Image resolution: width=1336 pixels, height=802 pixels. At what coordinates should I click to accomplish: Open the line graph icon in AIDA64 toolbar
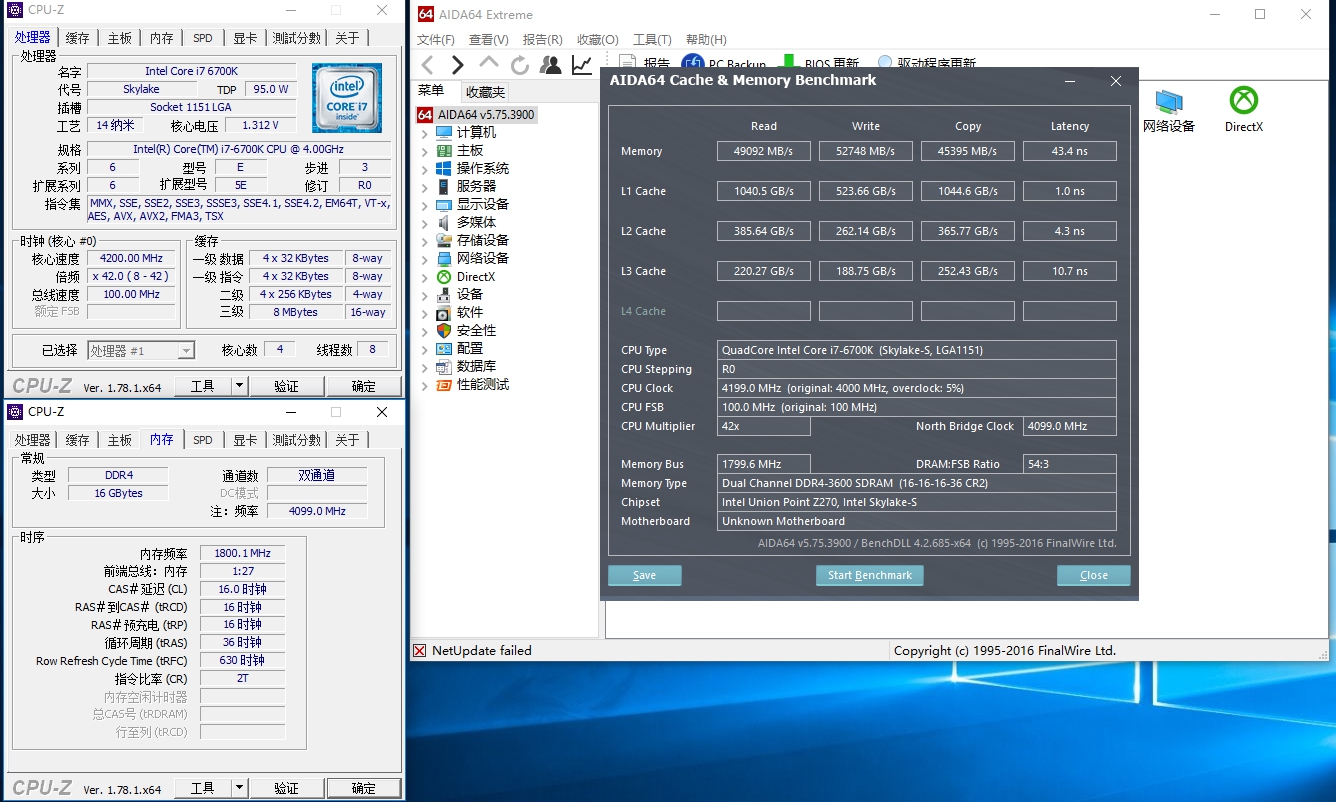click(581, 65)
